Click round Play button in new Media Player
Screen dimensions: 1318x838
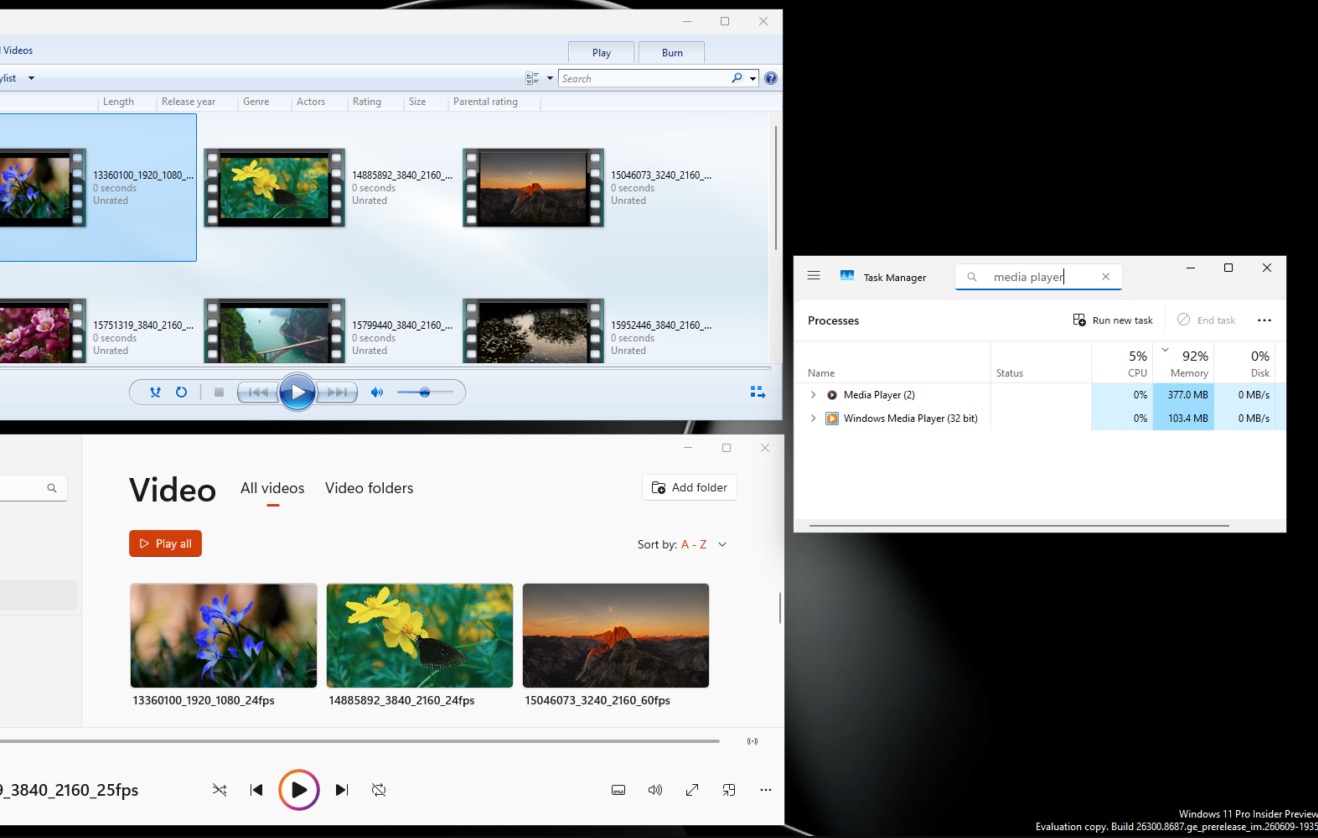298,790
